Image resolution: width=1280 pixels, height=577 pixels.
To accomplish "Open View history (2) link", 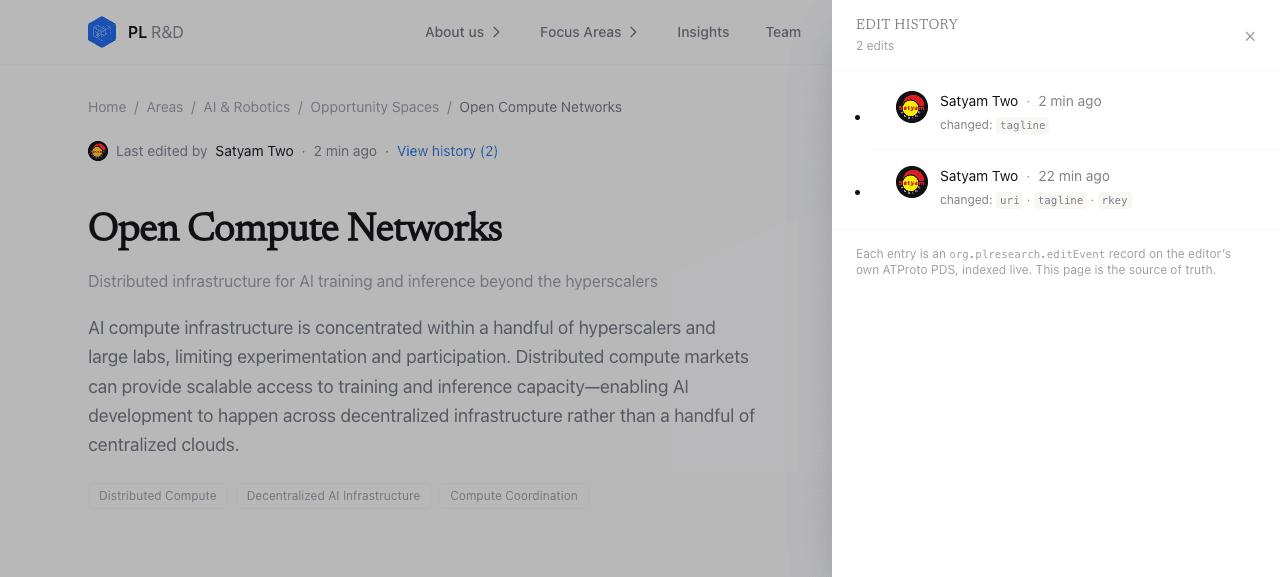I will (447, 151).
